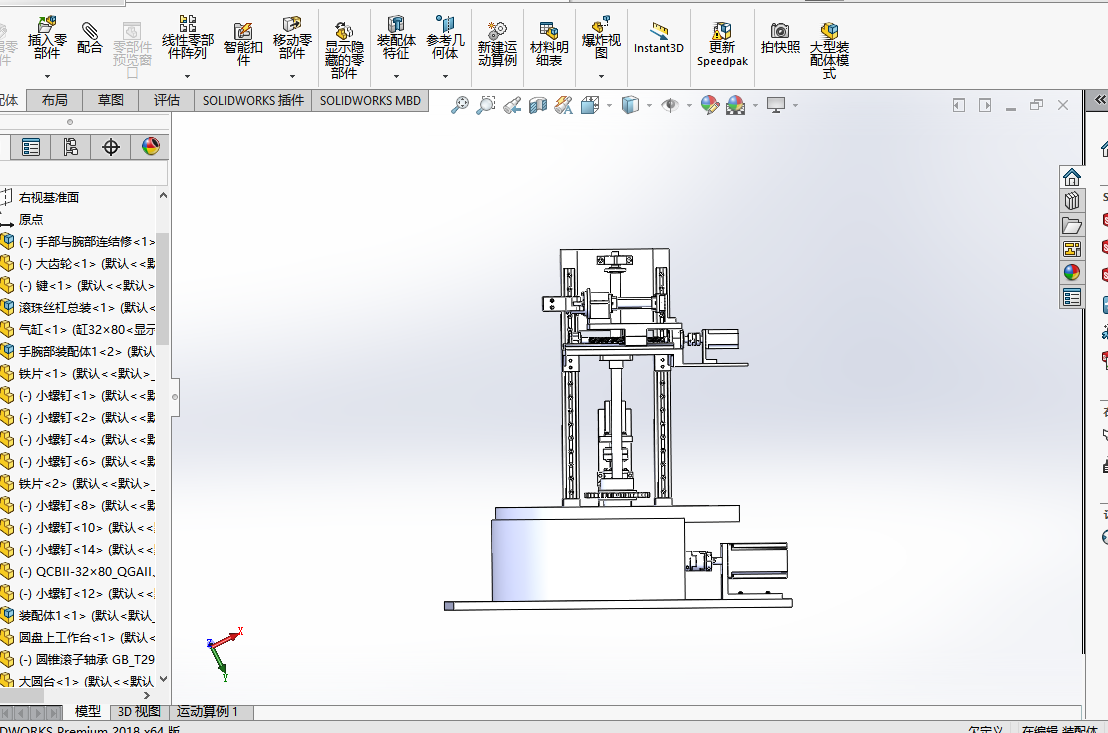
Task: Click View Settings monitor icon
Action: pyautogui.click(x=776, y=105)
